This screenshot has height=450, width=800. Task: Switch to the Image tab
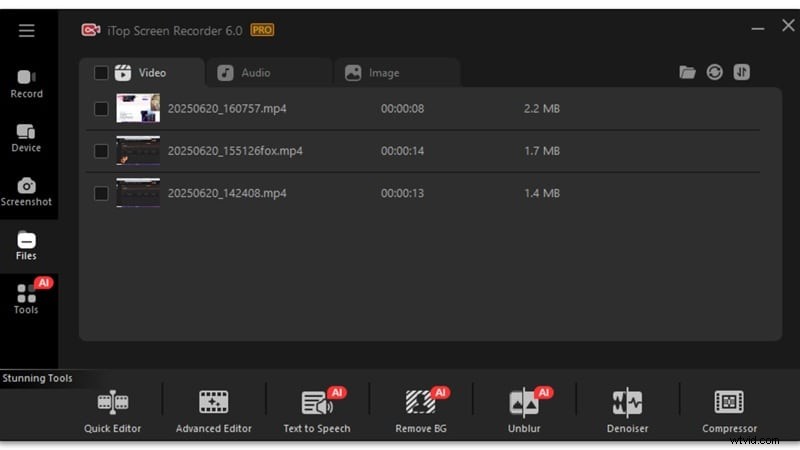point(397,73)
